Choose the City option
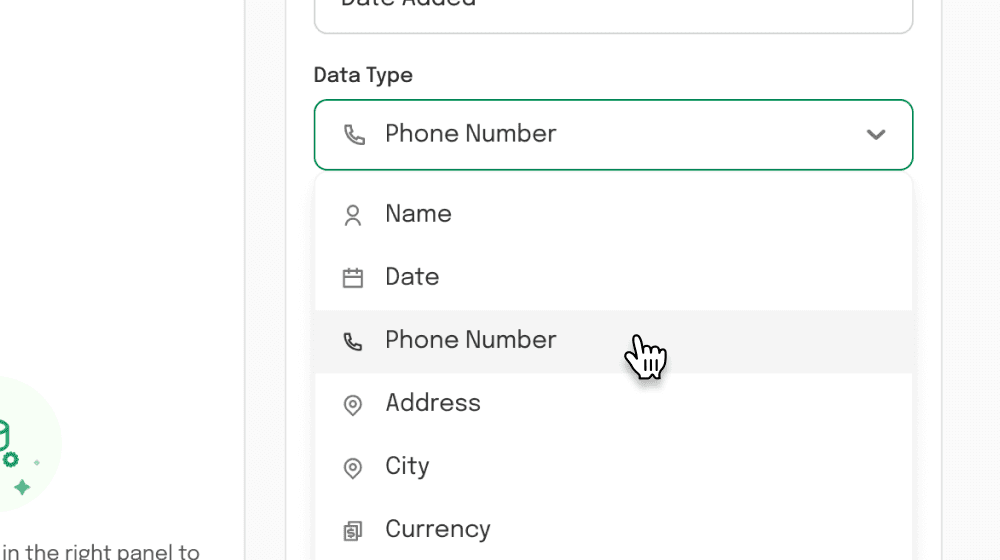1000x560 pixels. tap(614, 467)
